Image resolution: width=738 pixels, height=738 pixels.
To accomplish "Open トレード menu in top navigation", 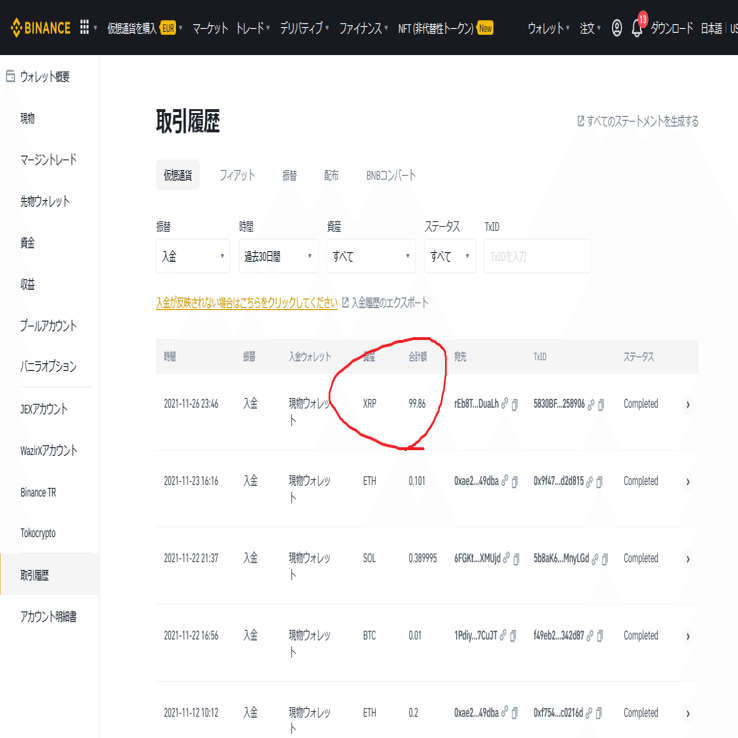I will (253, 28).
